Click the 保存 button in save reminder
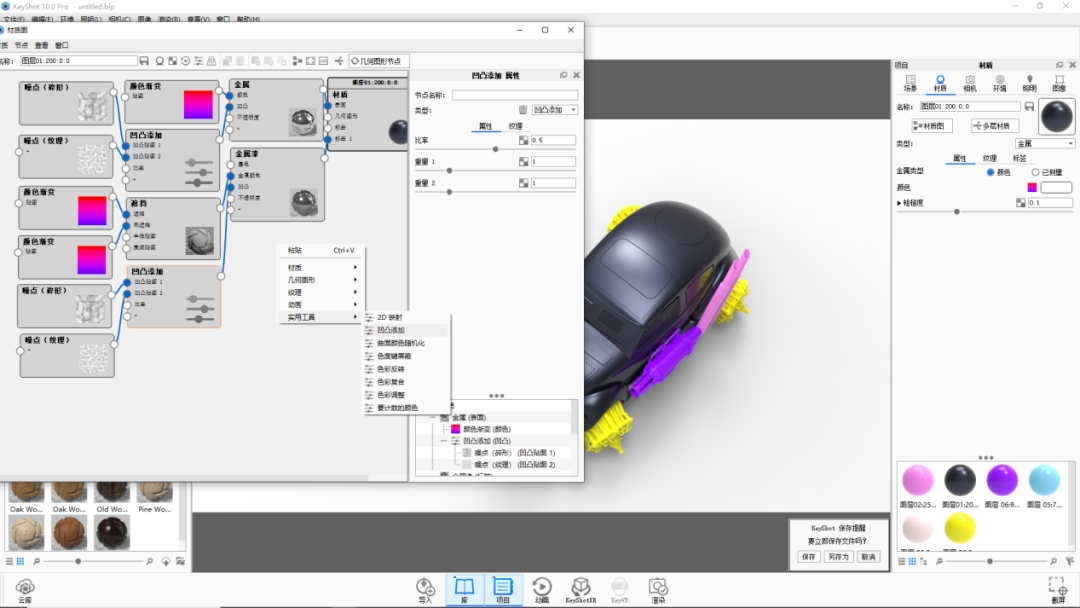Viewport: 1080px width, 608px height. pyautogui.click(x=809, y=556)
